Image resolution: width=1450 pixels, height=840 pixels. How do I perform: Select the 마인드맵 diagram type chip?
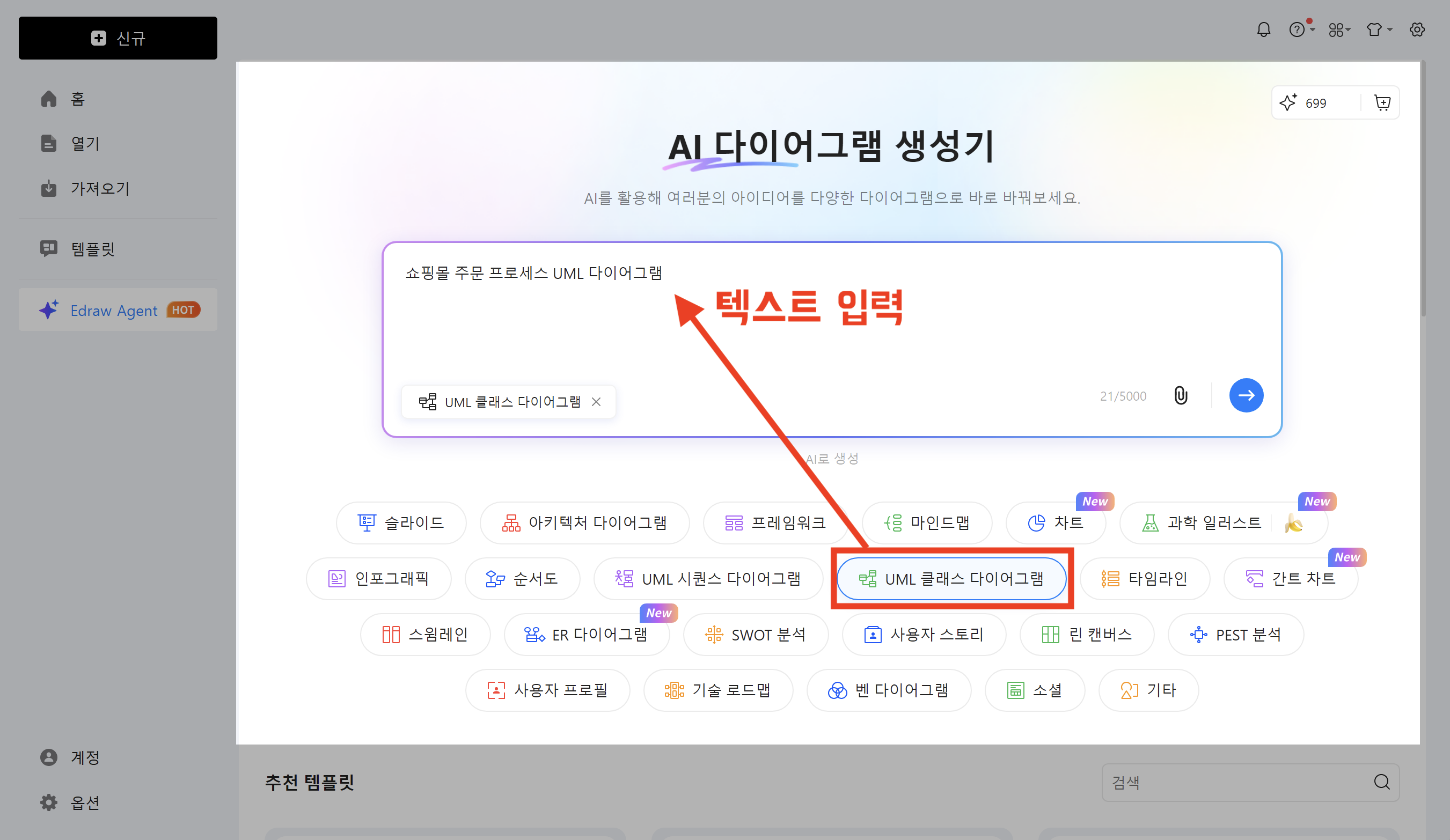[926, 522]
